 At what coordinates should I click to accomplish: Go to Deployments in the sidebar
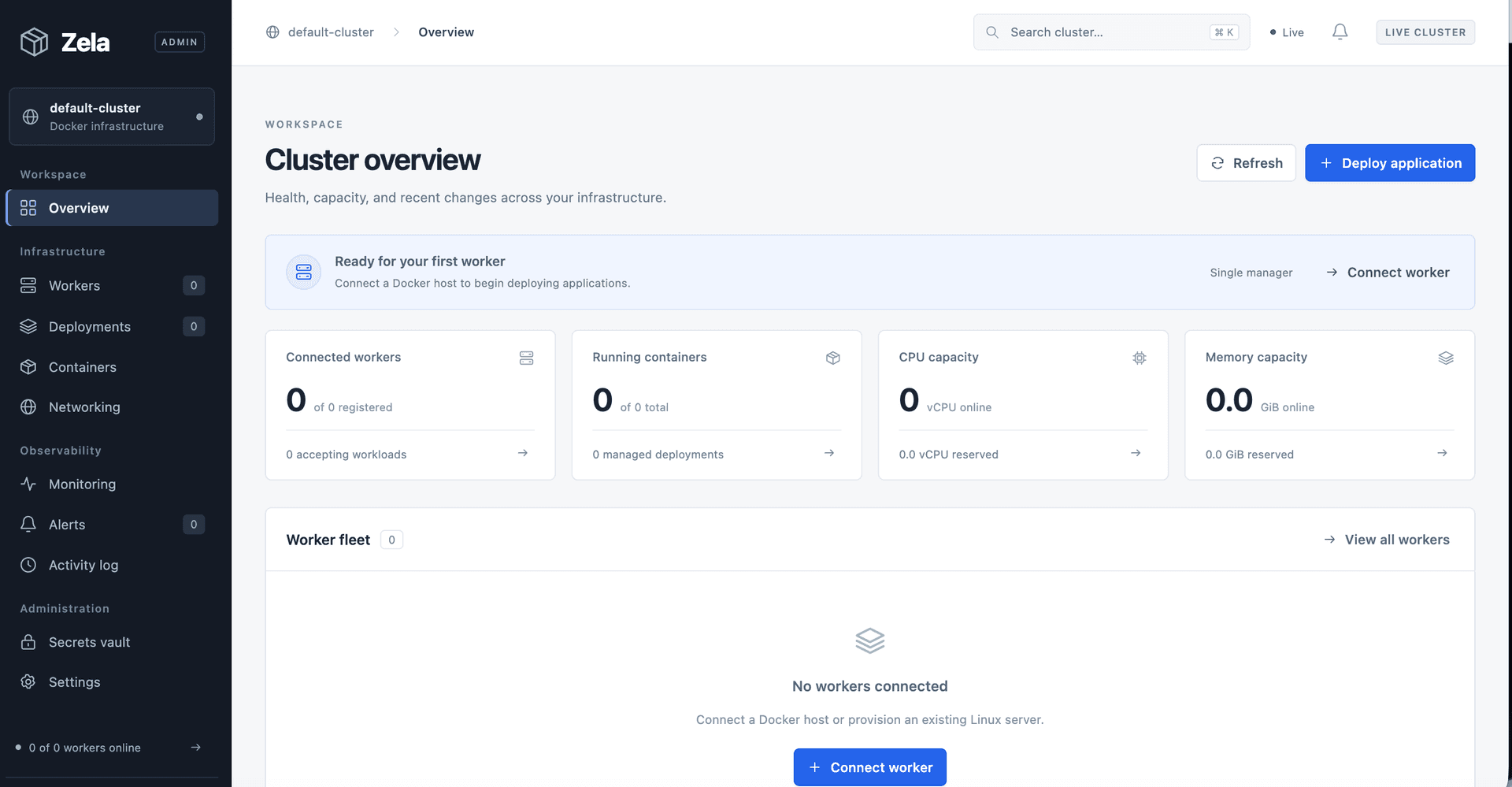[112, 326]
